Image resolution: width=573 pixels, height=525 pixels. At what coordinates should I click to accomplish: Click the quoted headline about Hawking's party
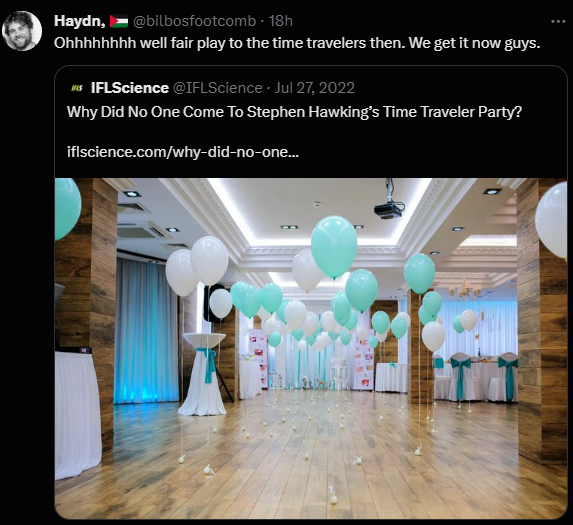tap(294, 112)
